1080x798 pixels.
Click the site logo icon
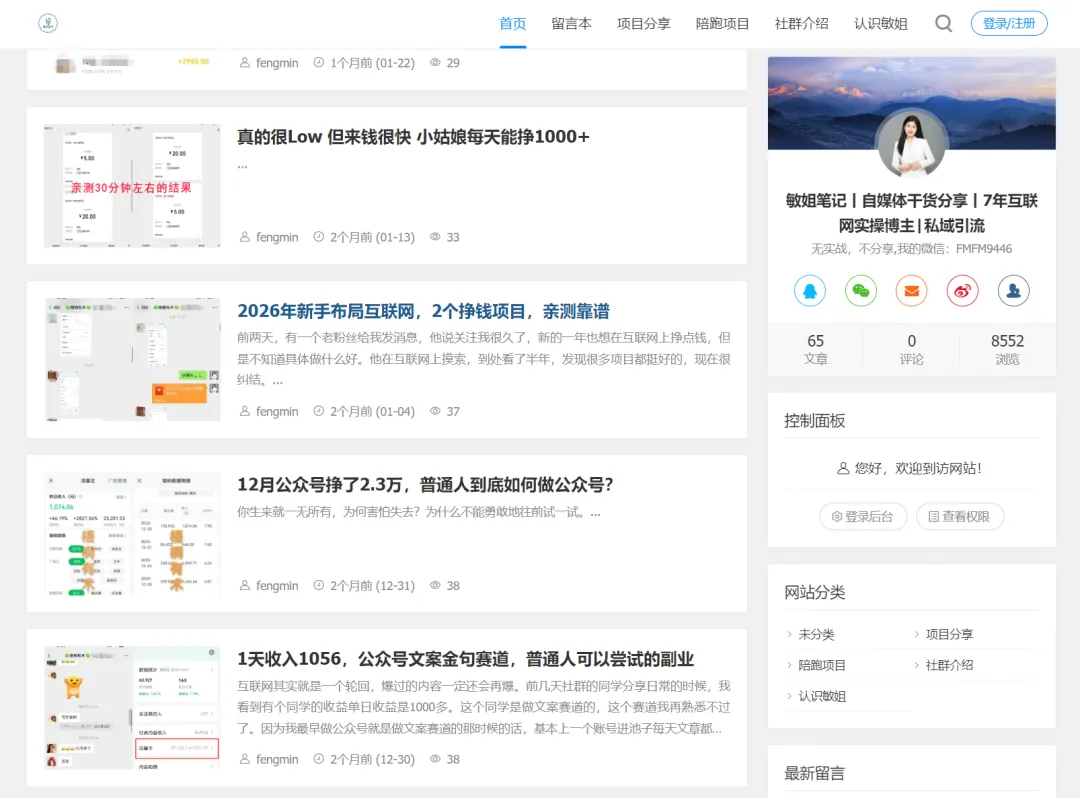click(x=48, y=23)
